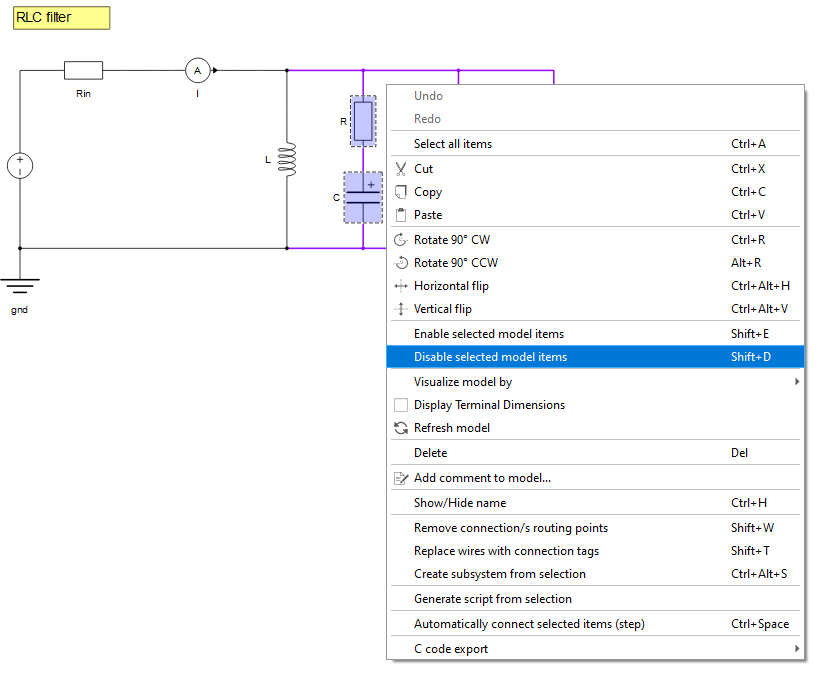Select the ammeter component labeled I
The width and height of the screenshot is (821, 680).
point(197,70)
